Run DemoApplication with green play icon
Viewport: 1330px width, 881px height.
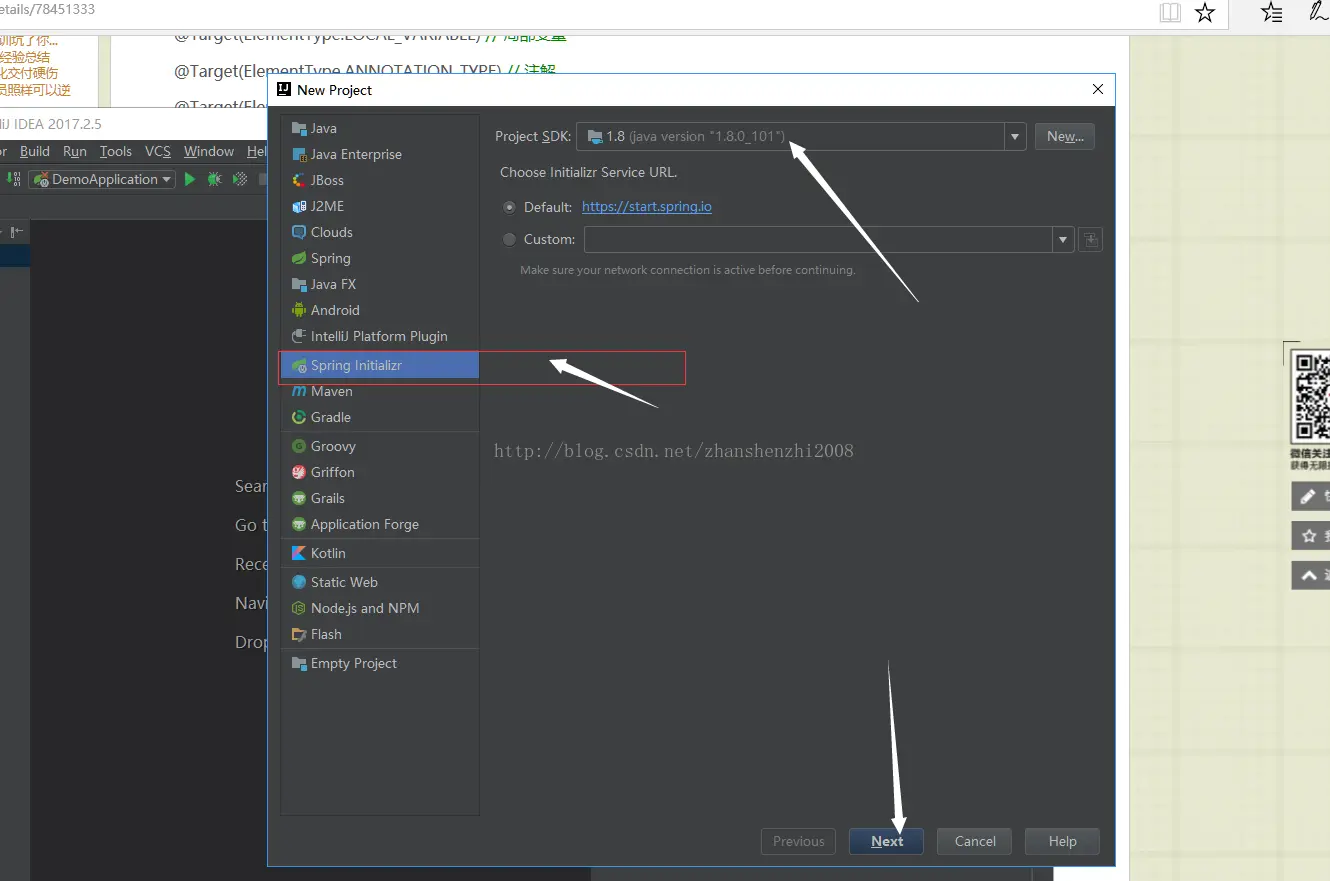tap(190, 179)
